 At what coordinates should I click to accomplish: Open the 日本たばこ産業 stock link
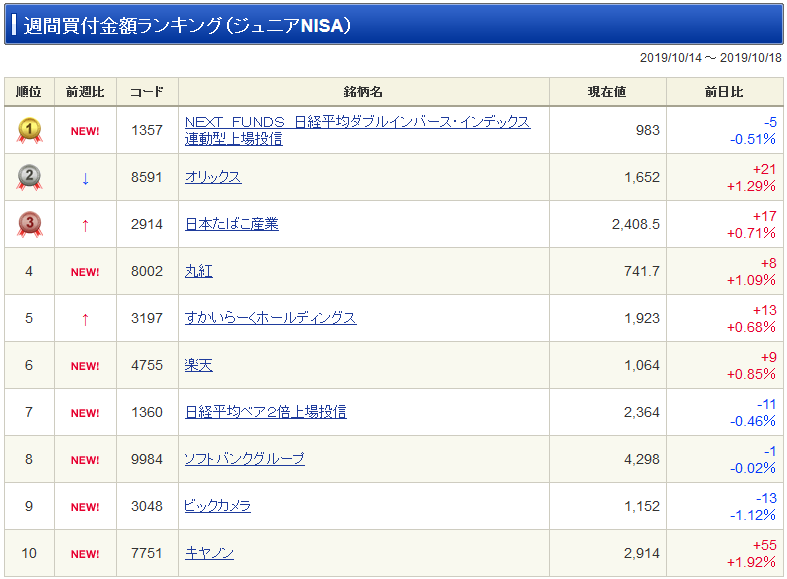231,224
